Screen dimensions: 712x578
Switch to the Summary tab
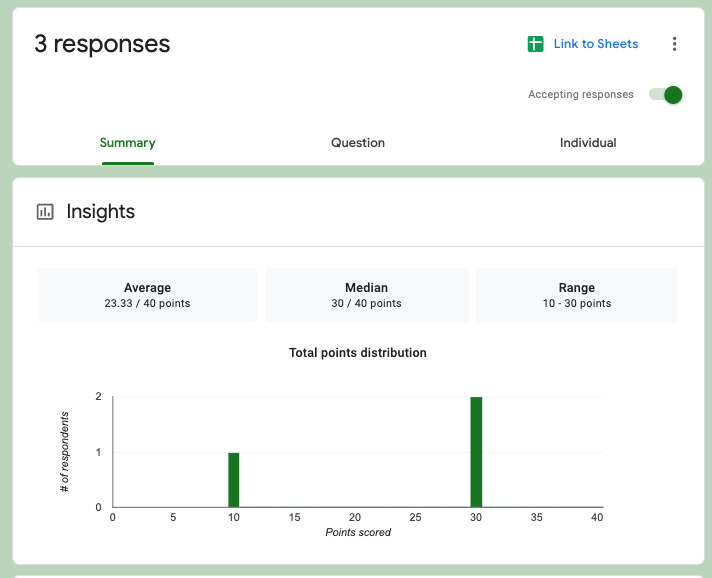coord(127,143)
